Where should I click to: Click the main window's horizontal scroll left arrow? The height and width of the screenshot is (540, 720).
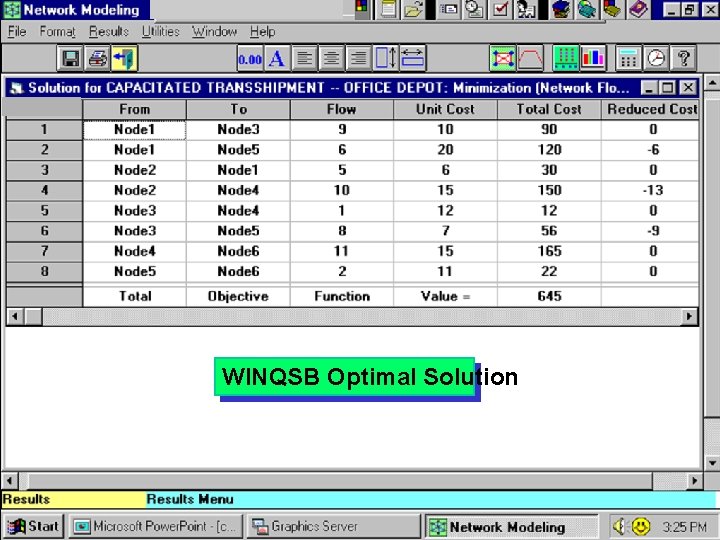tap(9, 481)
